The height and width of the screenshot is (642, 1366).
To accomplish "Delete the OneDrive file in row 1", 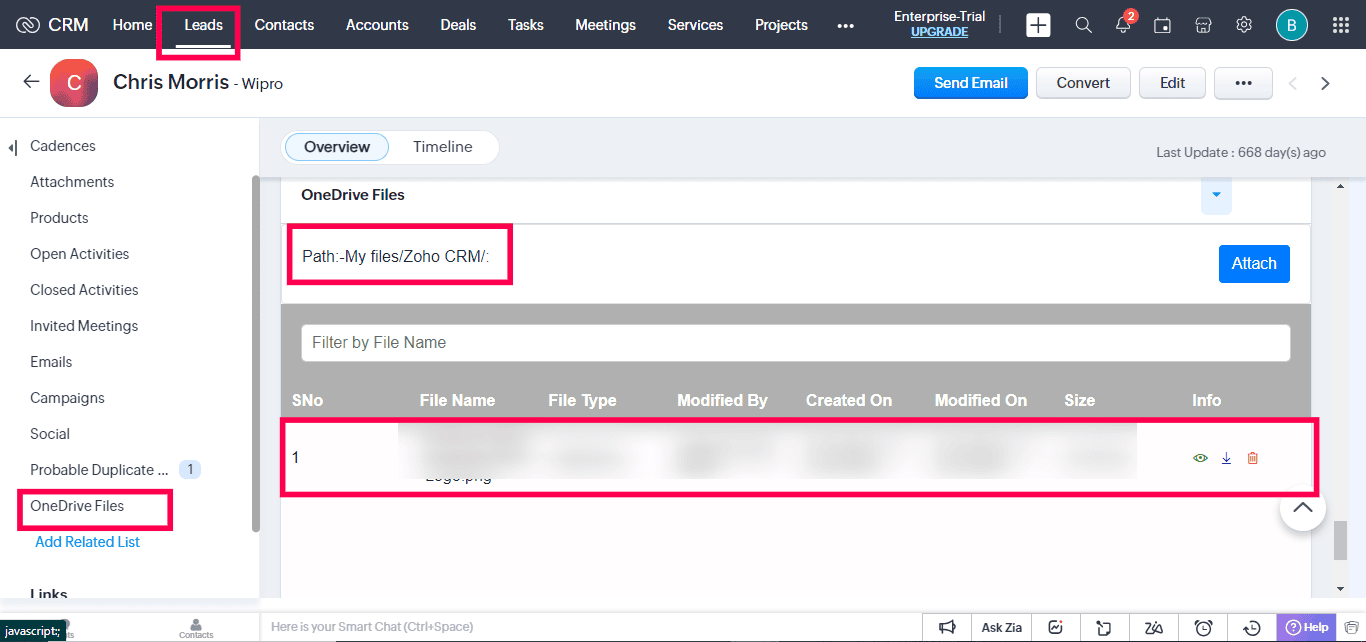I will pyautogui.click(x=1252, y=458).
